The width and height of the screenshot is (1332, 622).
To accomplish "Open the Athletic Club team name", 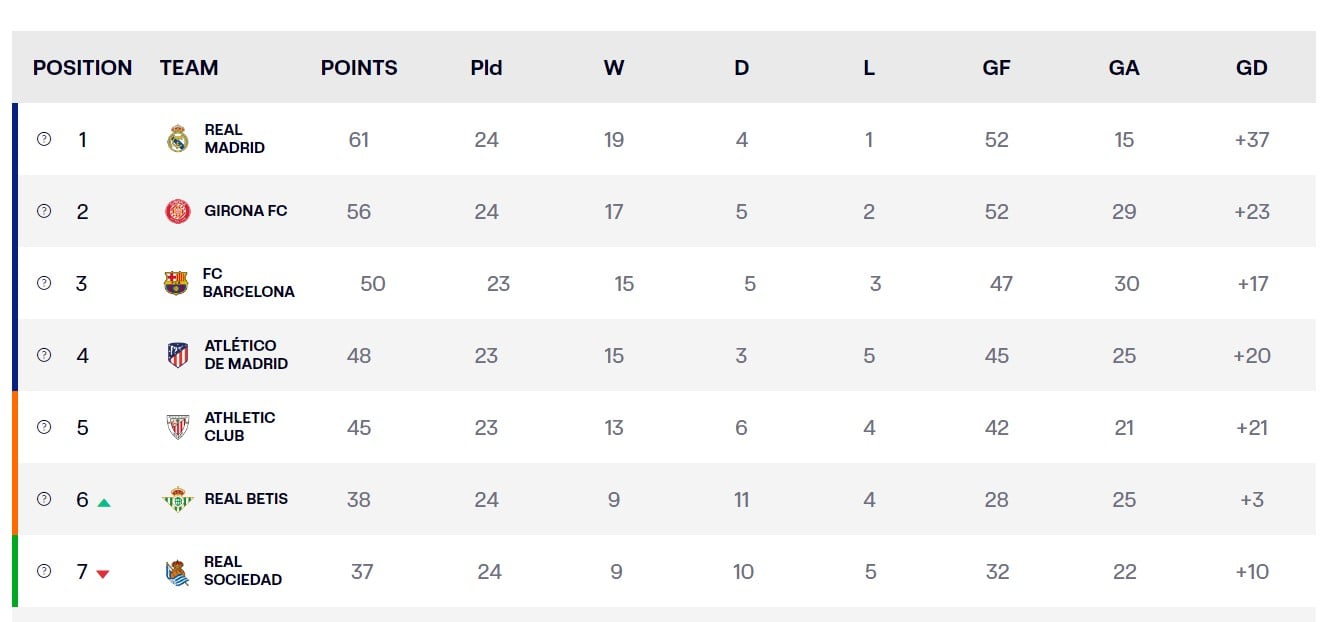I will coord(239,427).
